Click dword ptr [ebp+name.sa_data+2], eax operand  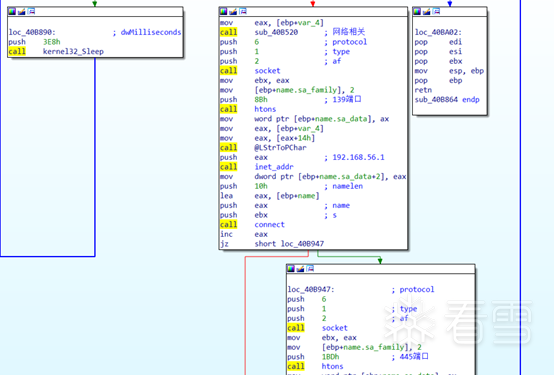point(330,176)
